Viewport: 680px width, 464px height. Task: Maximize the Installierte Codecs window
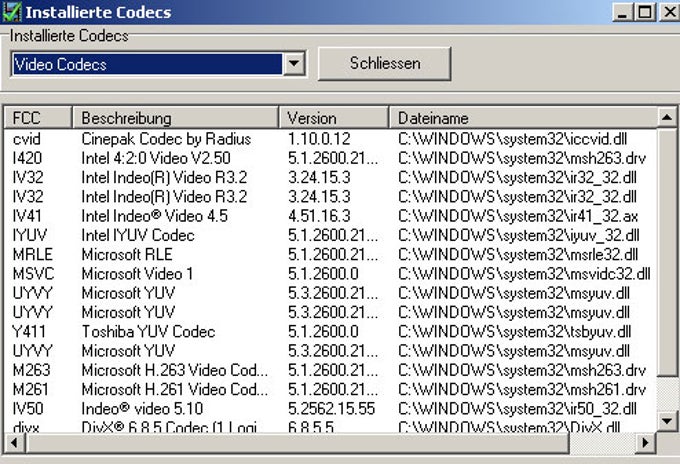pos(644,12)
